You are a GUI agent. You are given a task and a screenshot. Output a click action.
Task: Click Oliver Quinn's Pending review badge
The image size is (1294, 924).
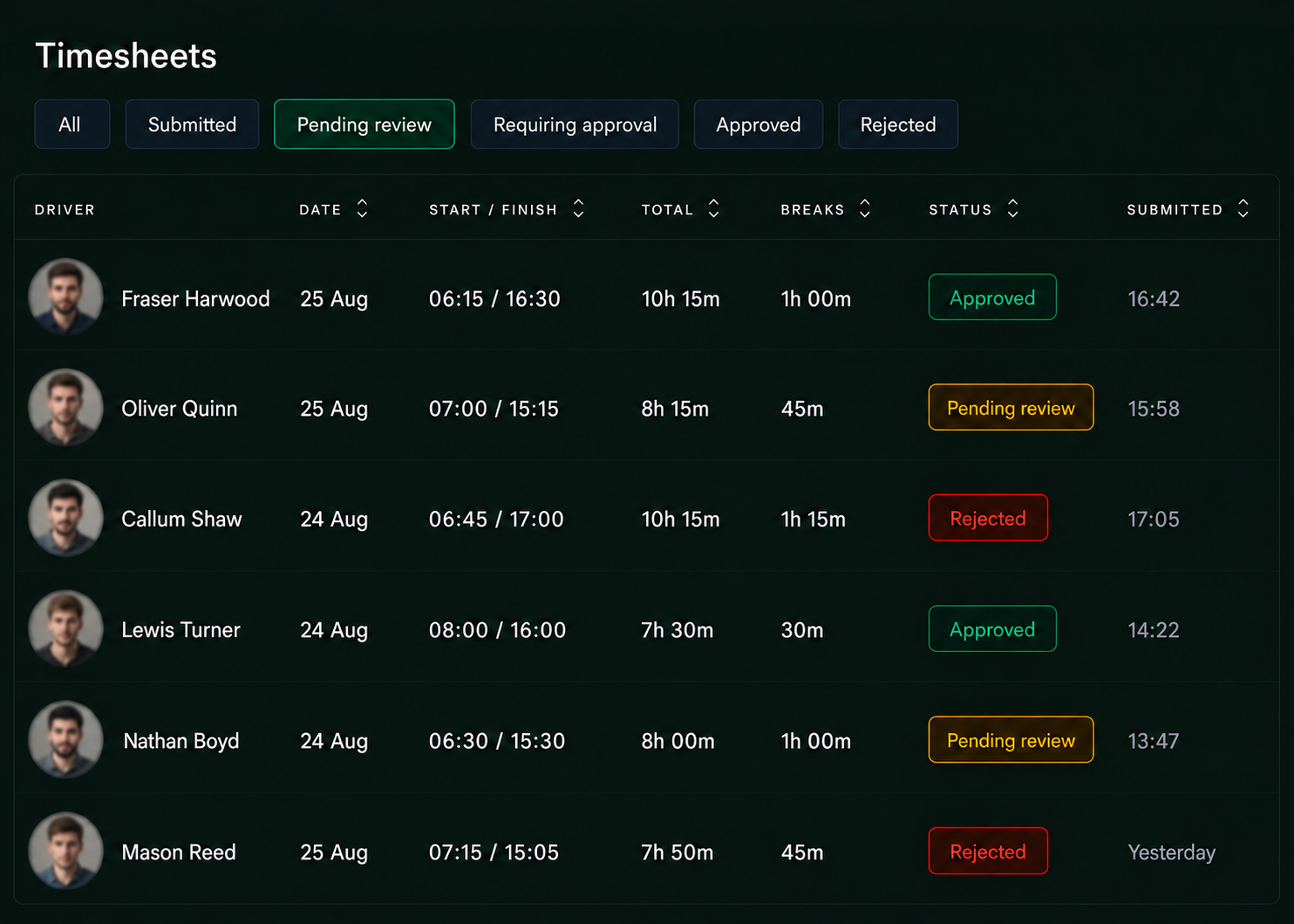click(x=1011, y=408)
